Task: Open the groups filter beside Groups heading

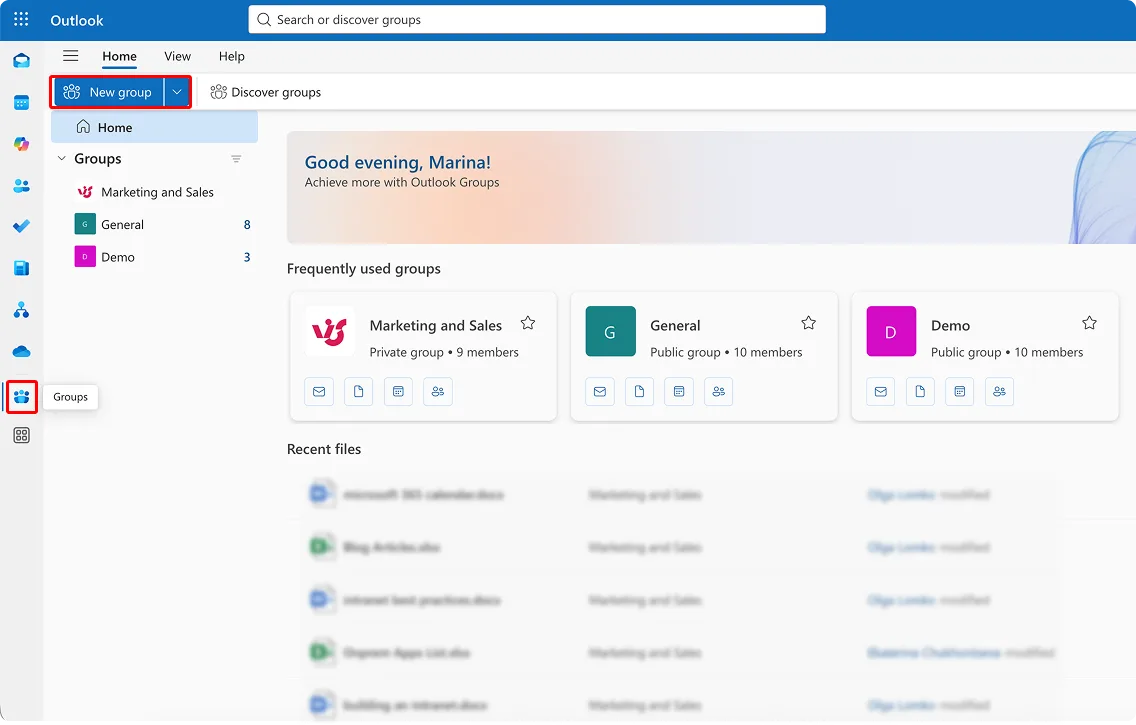Action: tap(236, 158)
